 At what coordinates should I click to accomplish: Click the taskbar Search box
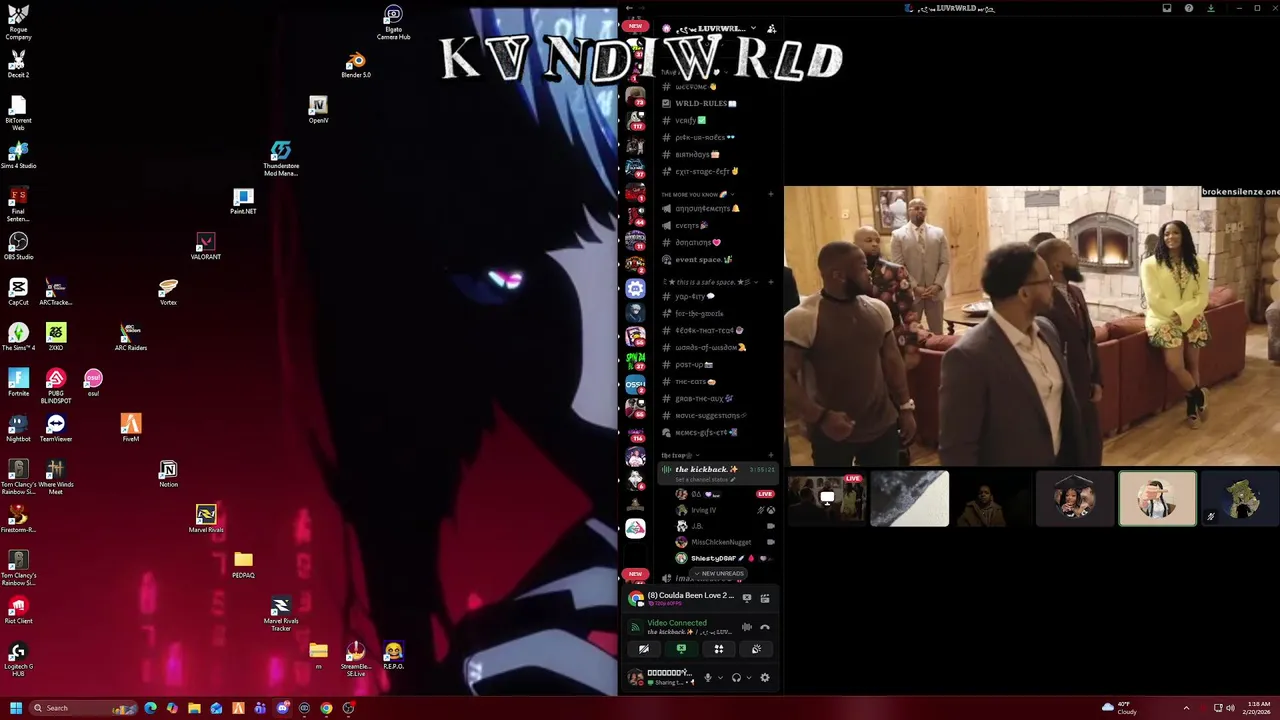[82, 708]
